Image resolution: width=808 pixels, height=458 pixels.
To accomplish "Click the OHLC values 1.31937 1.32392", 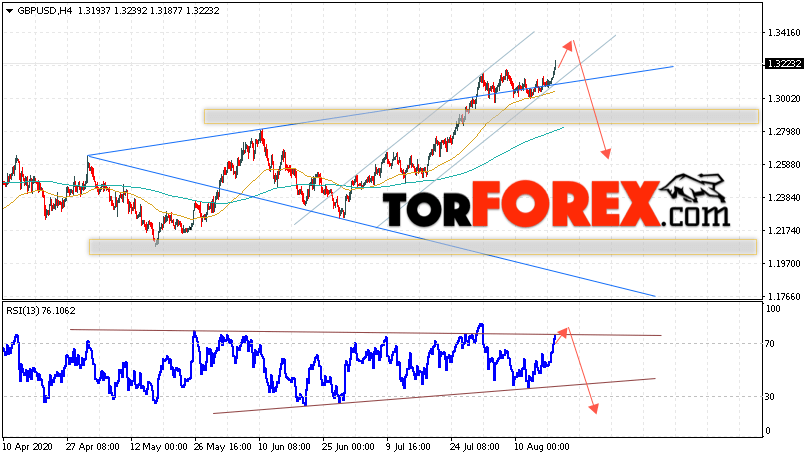I will (112, 11).
